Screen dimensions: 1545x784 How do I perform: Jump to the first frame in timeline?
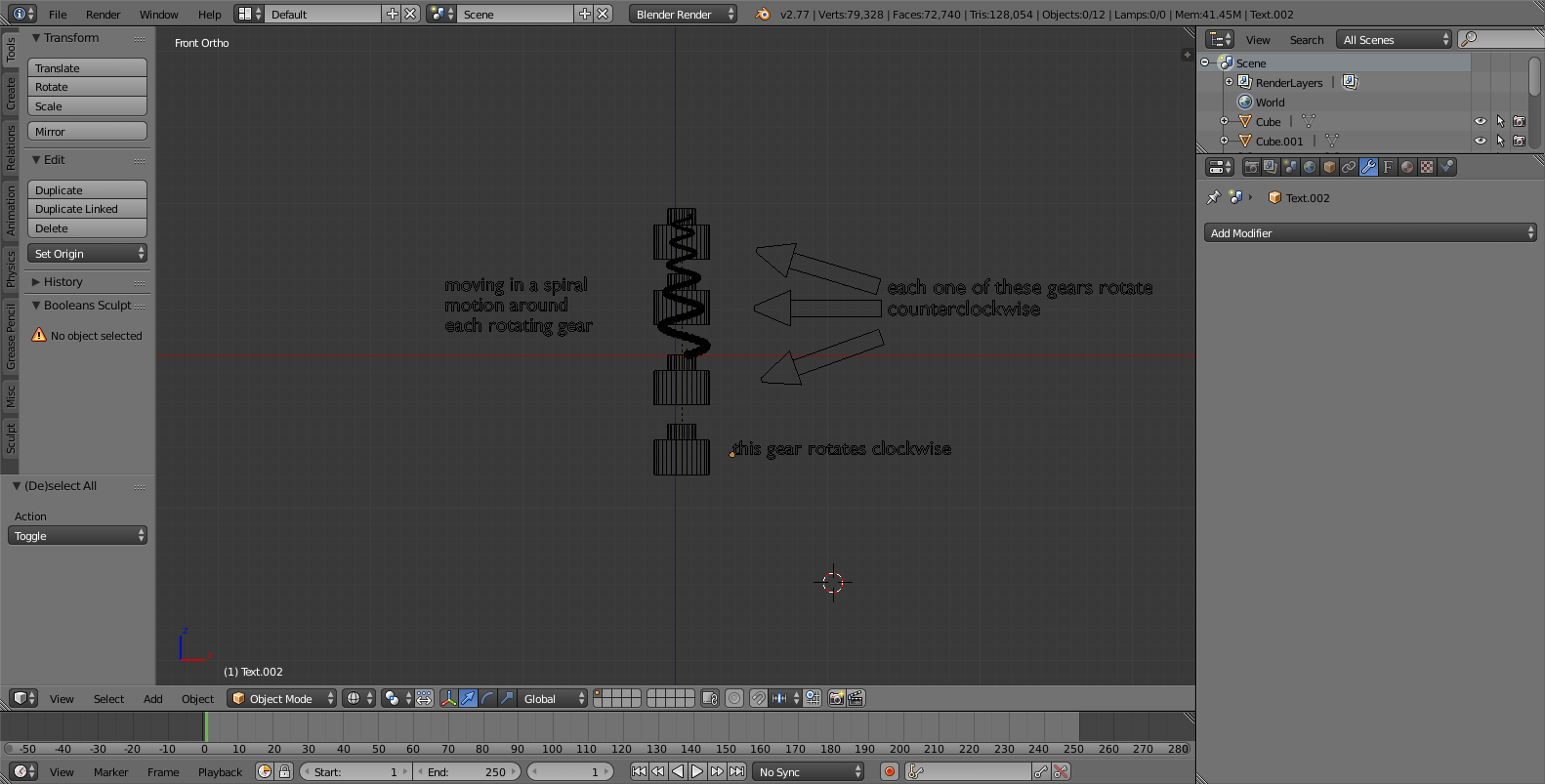coord(639,771)
